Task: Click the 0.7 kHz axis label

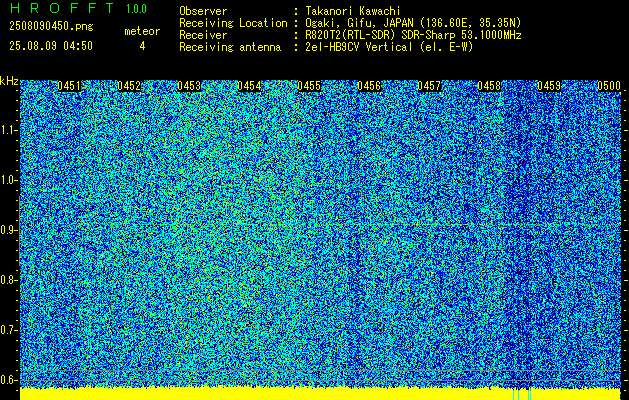Action: [x=8, y=330]
